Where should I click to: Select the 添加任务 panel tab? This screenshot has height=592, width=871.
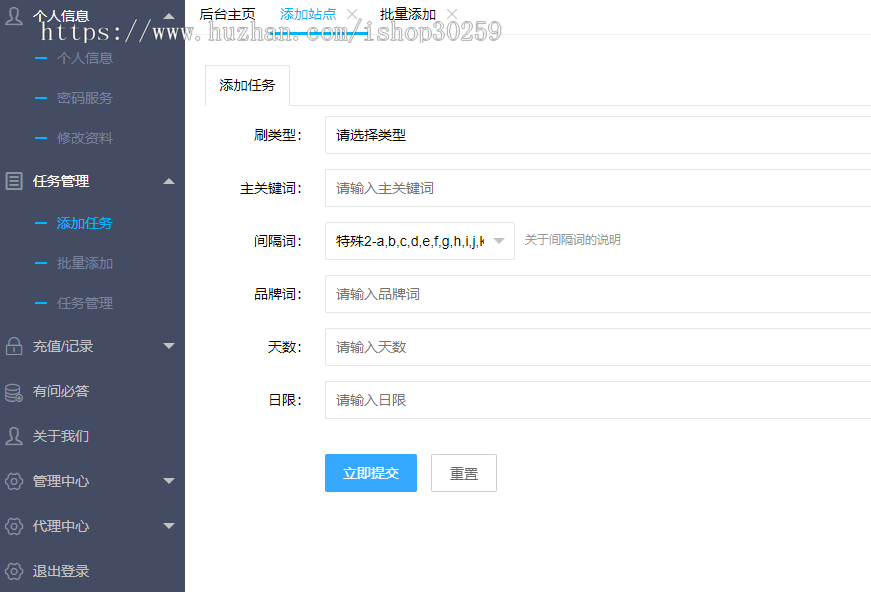247,85
